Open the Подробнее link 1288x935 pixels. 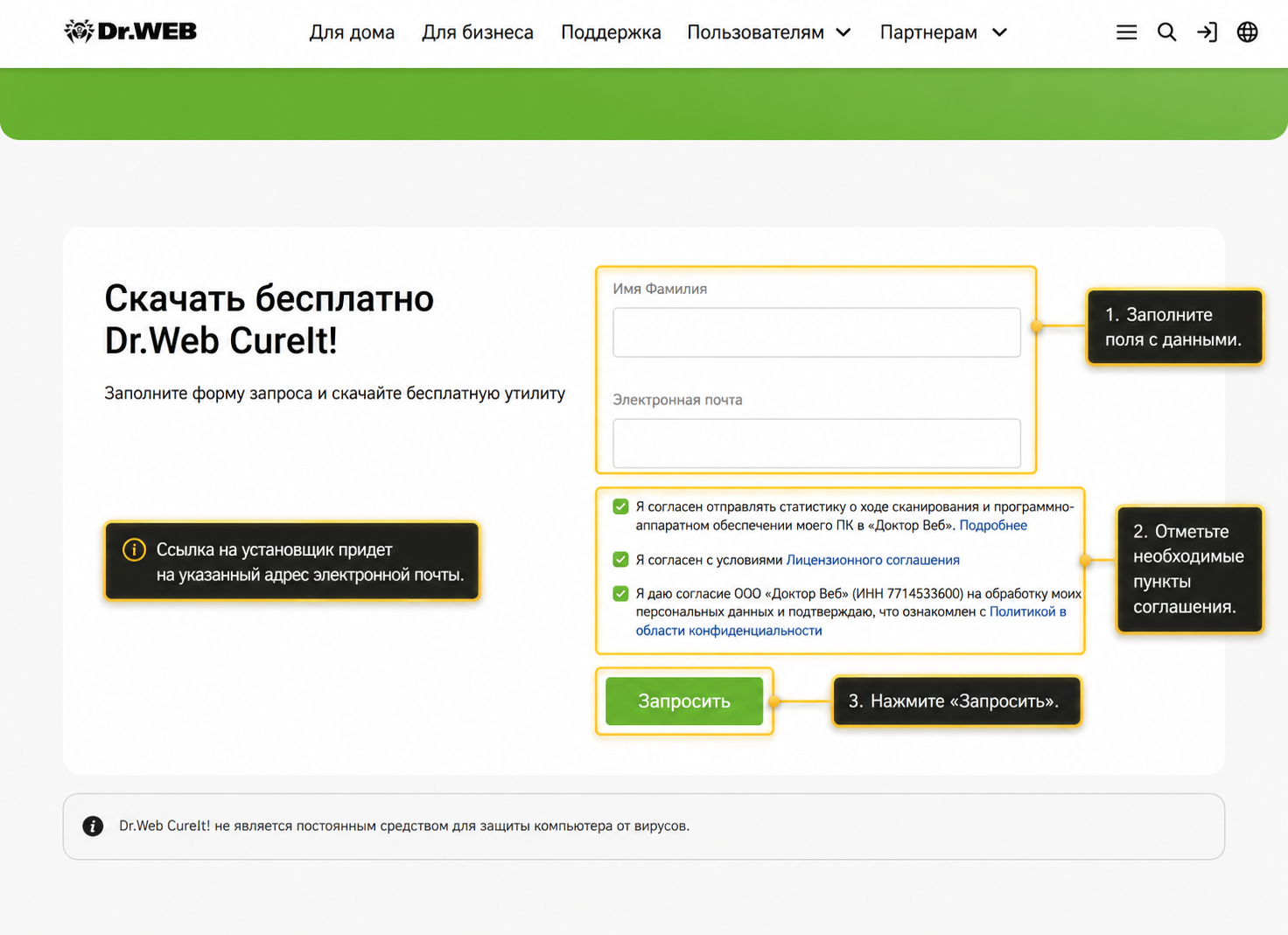(993, 526)
